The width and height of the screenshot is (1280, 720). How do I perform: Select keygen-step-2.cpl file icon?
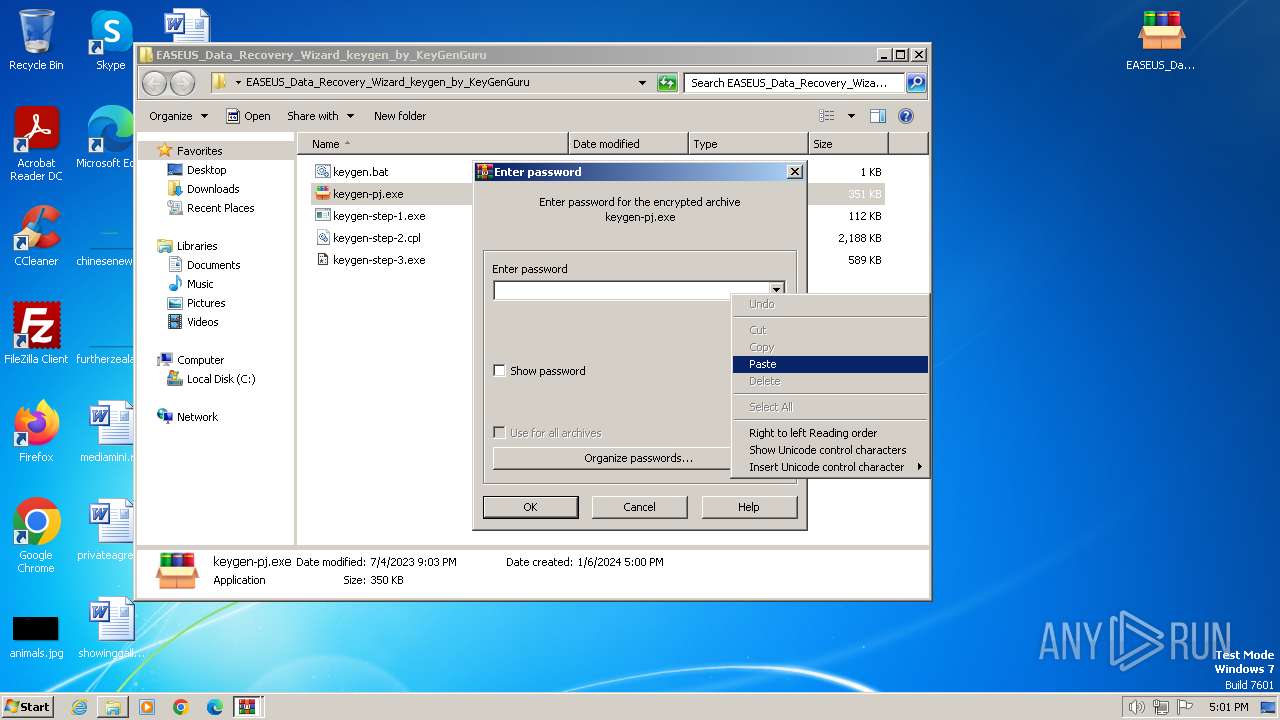(322, 238)
